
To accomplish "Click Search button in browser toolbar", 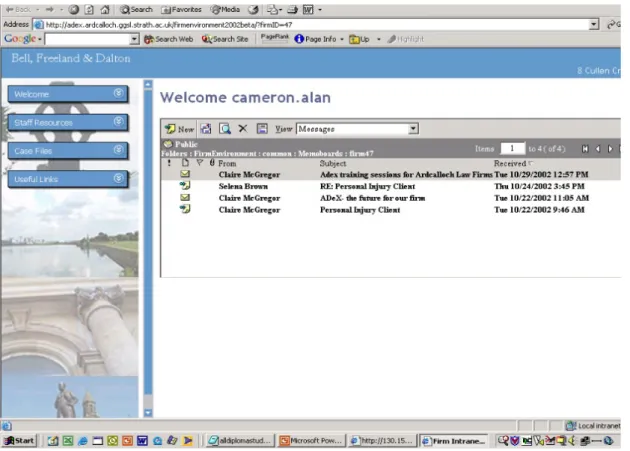I will click(137, 9).
